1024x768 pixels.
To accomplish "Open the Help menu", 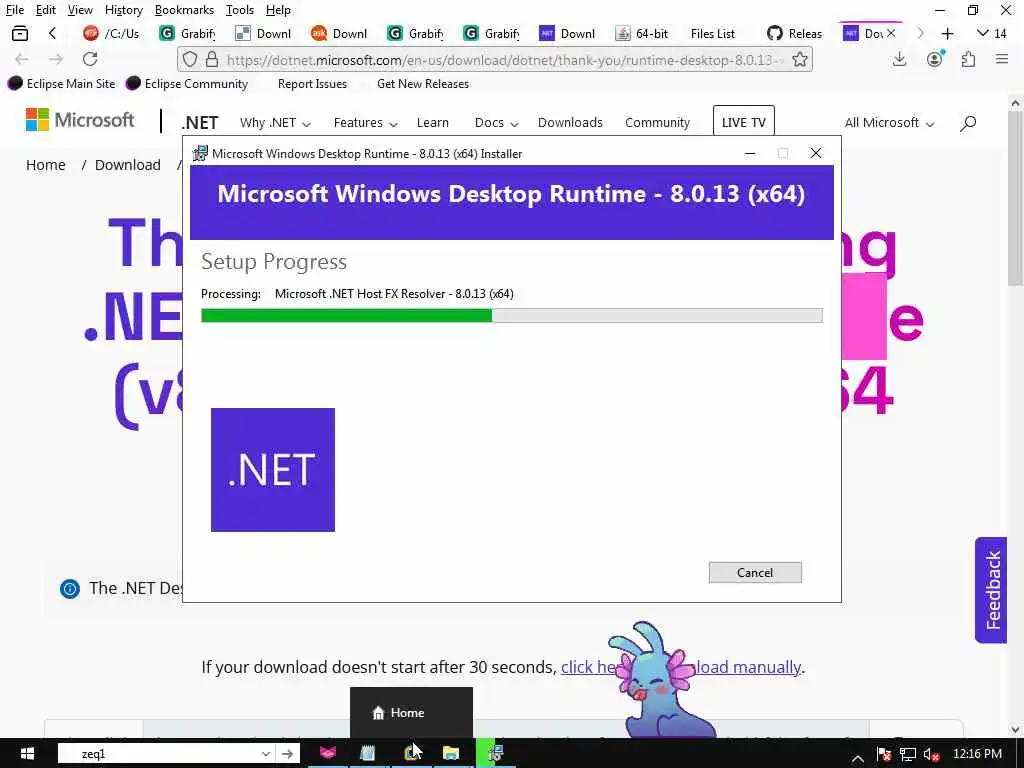I will click(x=278, y=10).
